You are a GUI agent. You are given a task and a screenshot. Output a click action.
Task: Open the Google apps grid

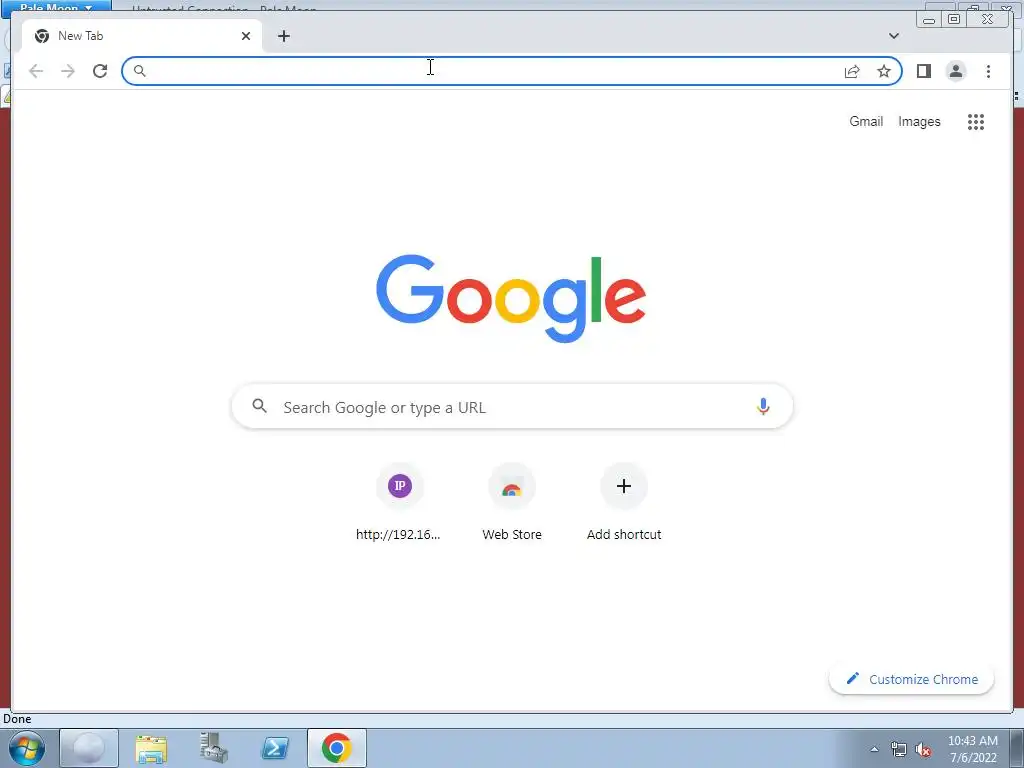(x=976, y=122)
